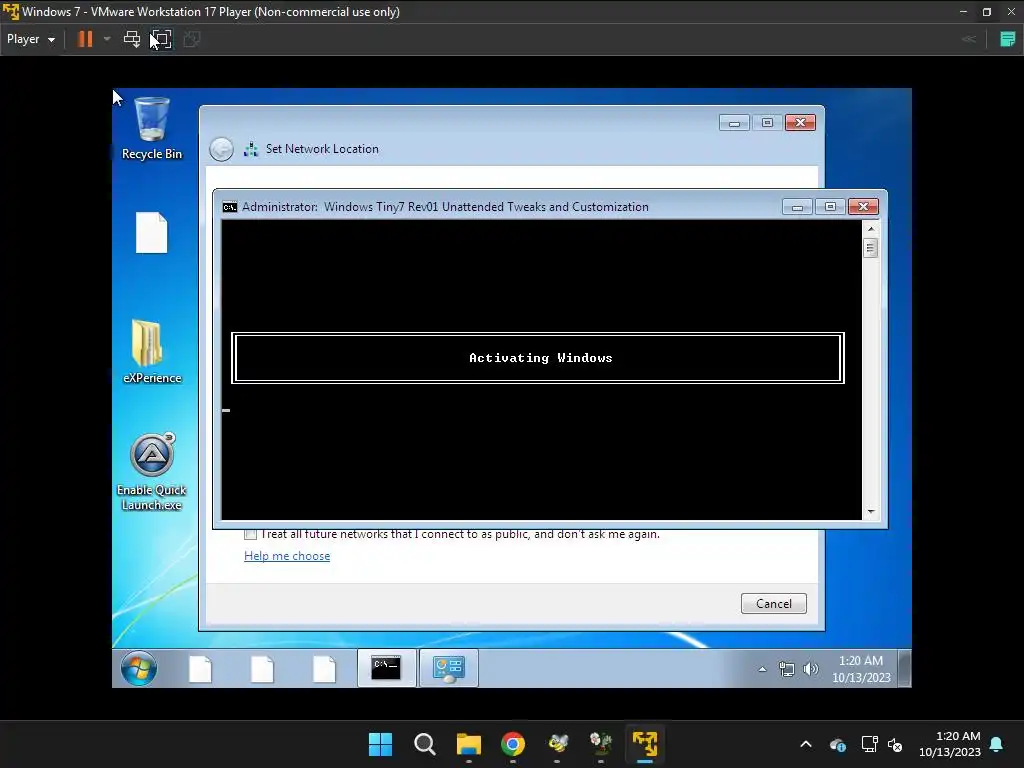
Task: Open the Windows 7 Start orb
Action: (x=138, y=668)
